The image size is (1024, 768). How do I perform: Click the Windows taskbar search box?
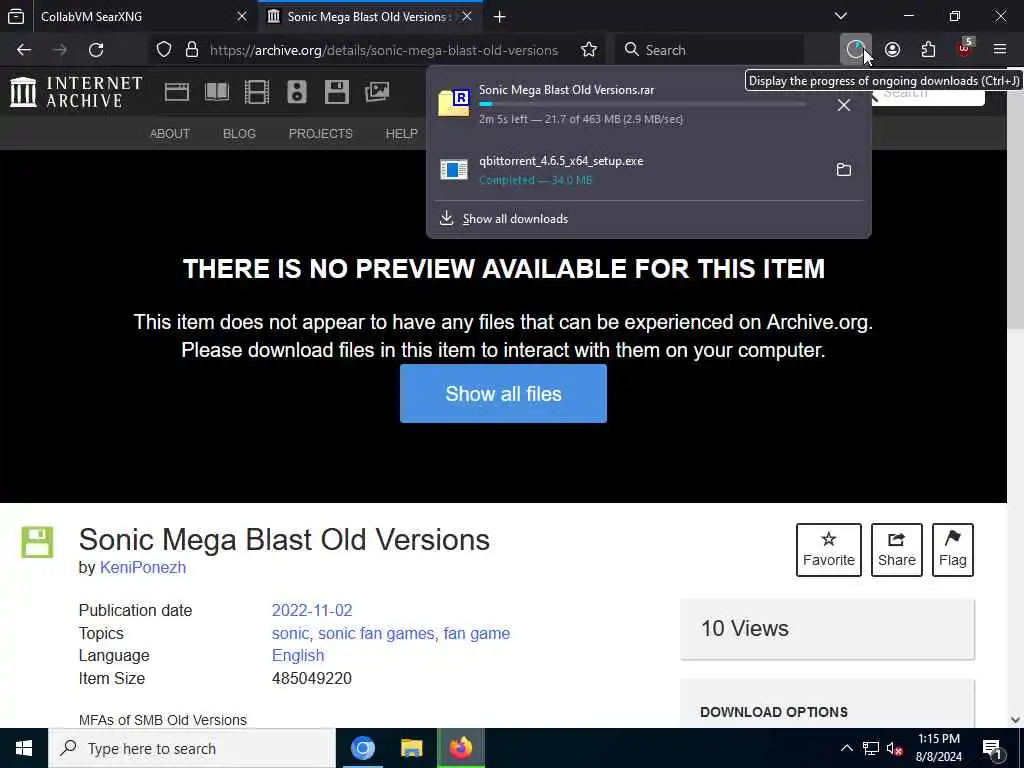[192, 748]
